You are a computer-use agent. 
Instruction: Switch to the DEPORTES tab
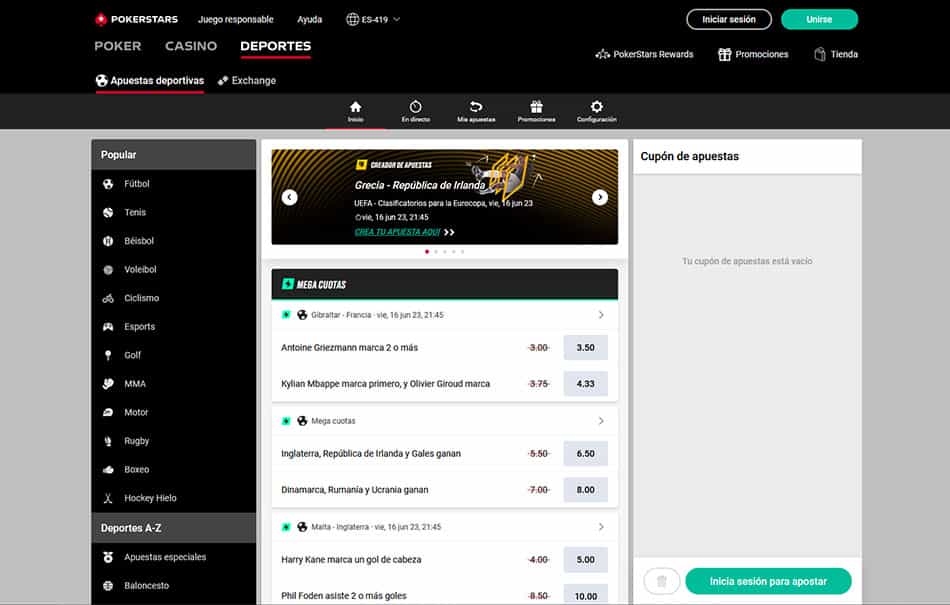(x=276, y=46)
